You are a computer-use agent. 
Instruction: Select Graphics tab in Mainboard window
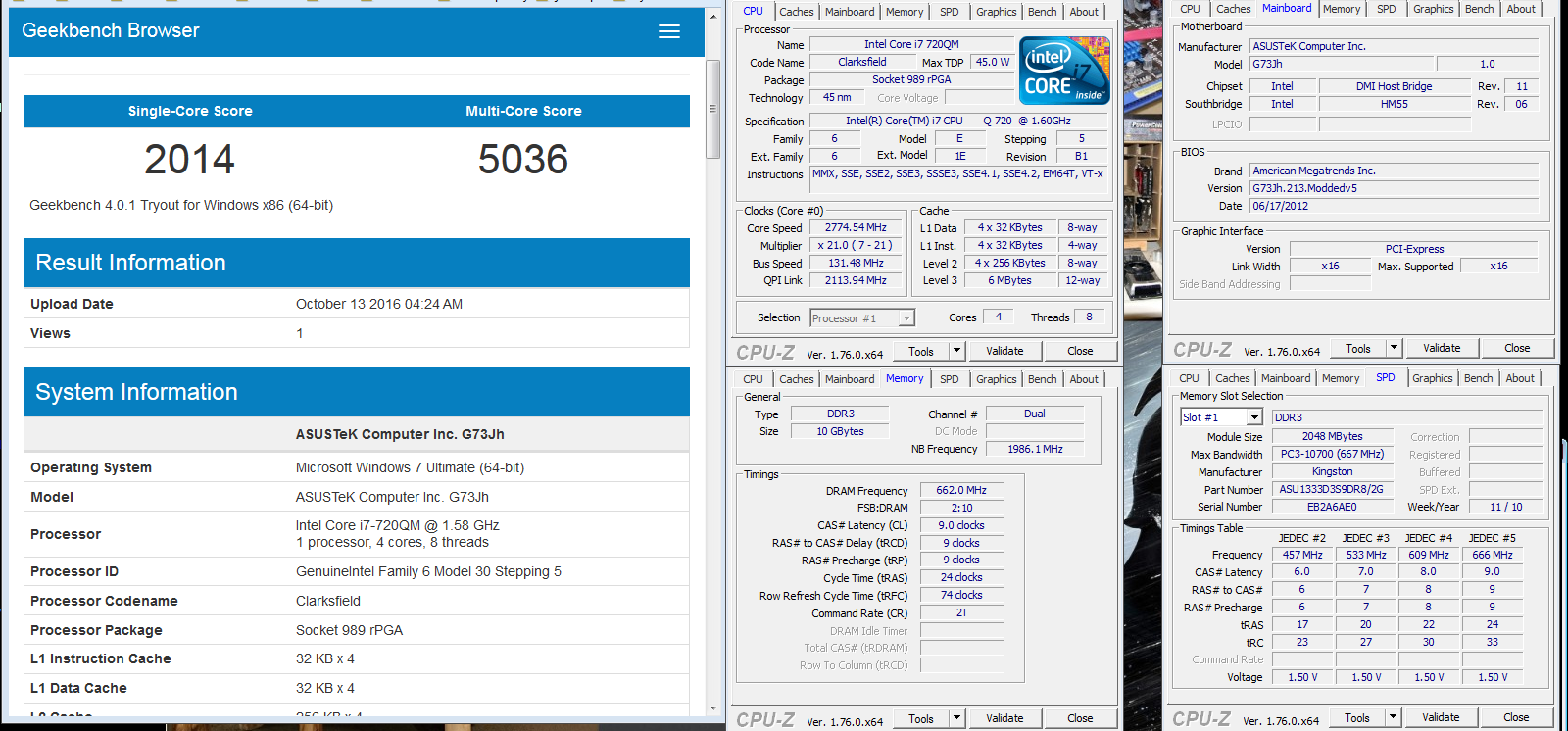1434,9
